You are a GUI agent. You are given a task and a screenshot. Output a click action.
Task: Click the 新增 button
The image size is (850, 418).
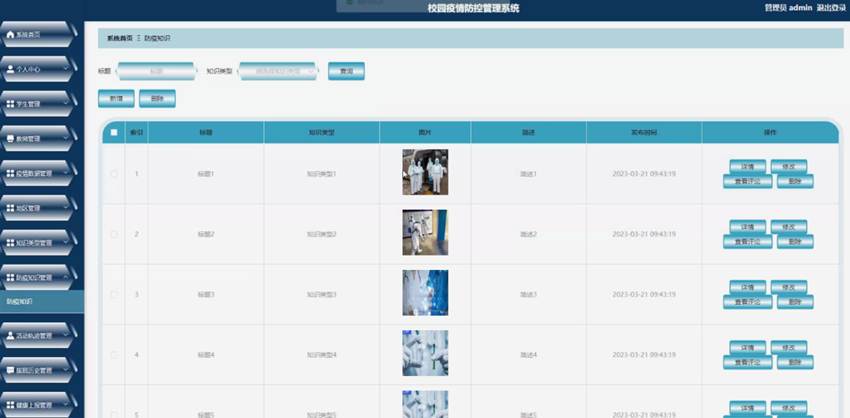click(116, 99)
